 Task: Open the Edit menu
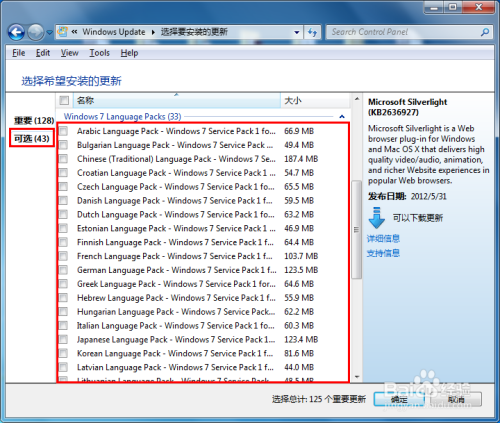pyautogui.click(x=43, y=53)
